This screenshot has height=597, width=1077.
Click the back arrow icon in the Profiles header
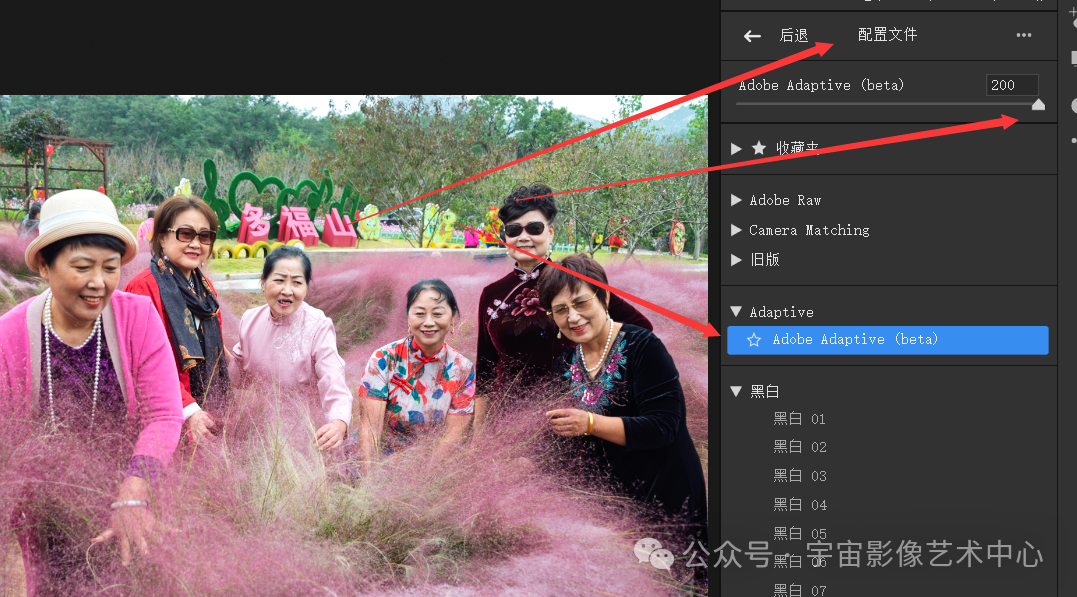coord(751,35)
